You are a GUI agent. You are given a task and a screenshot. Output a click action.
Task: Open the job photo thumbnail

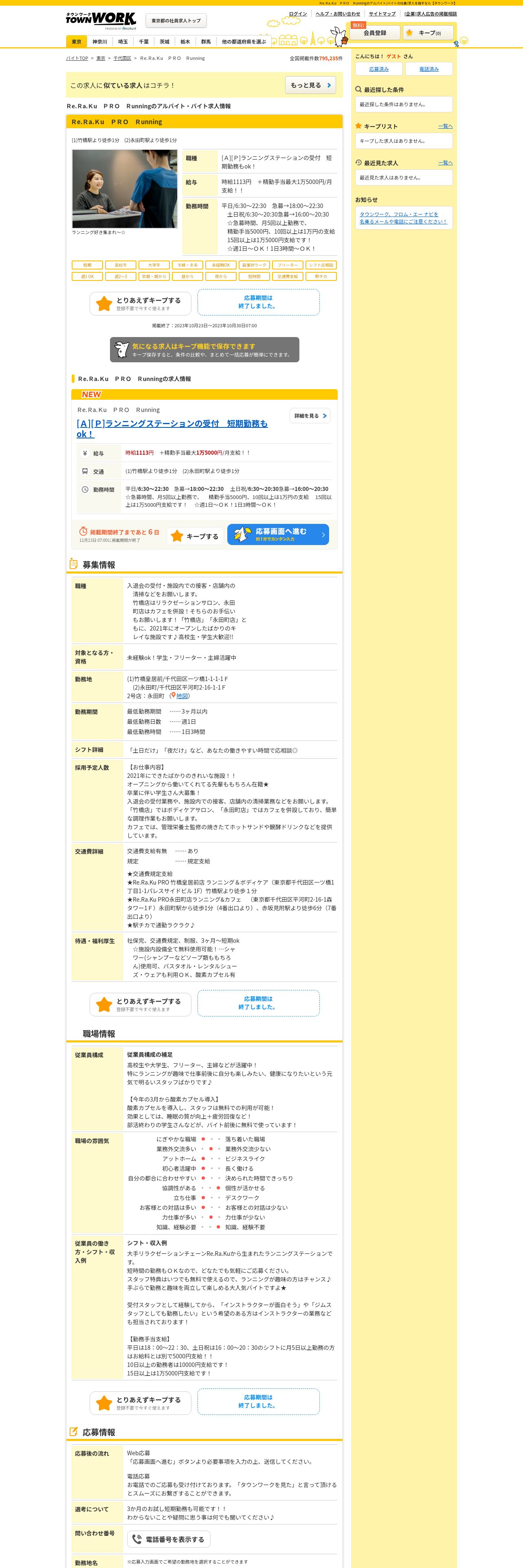[x=125, y=189]
